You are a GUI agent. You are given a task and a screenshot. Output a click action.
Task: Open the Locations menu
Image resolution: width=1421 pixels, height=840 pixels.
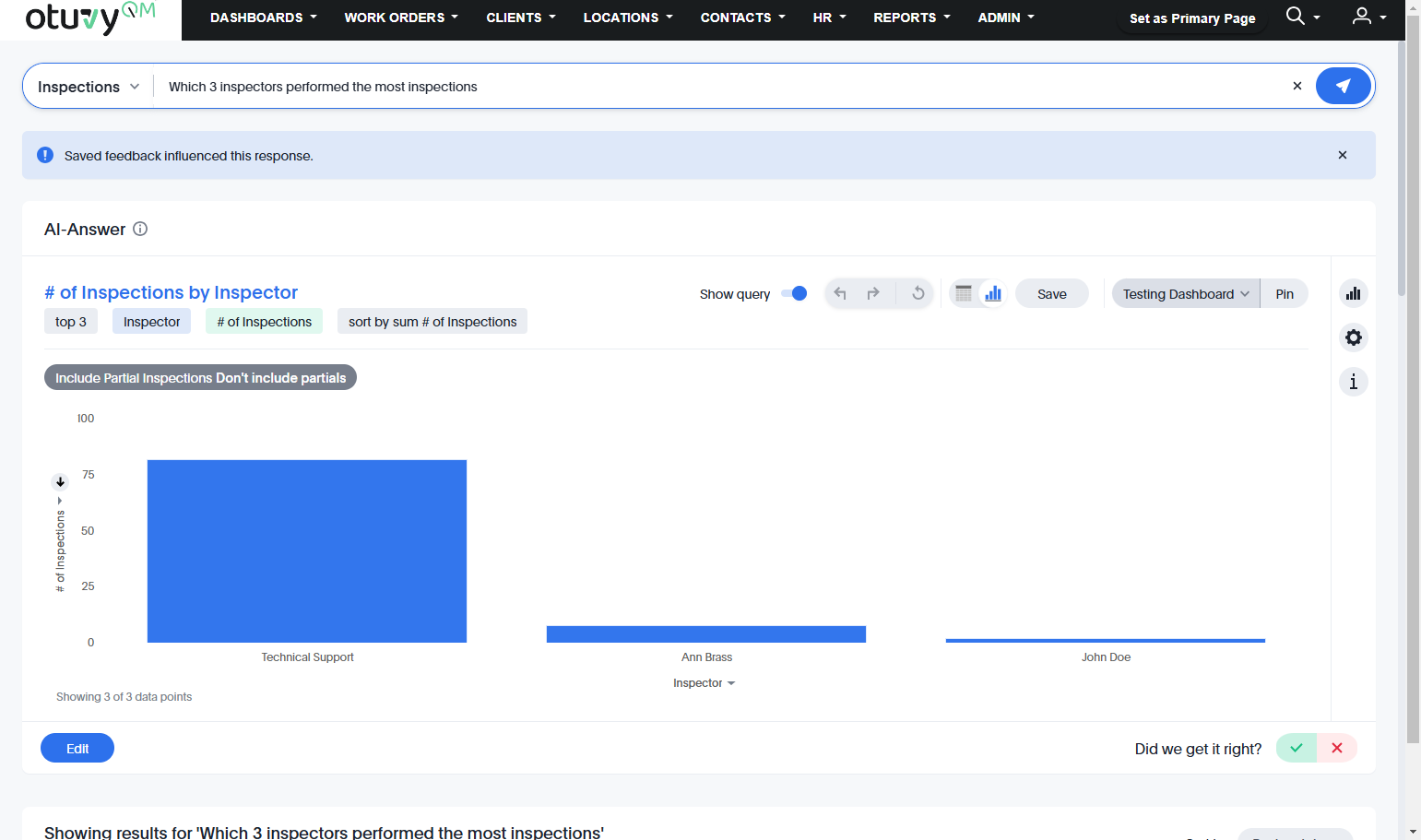628,18
